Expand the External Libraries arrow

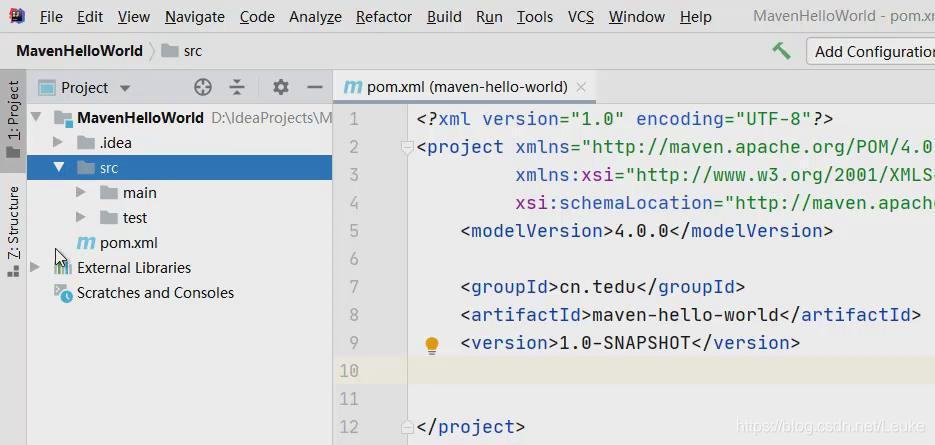coord(35,267)
